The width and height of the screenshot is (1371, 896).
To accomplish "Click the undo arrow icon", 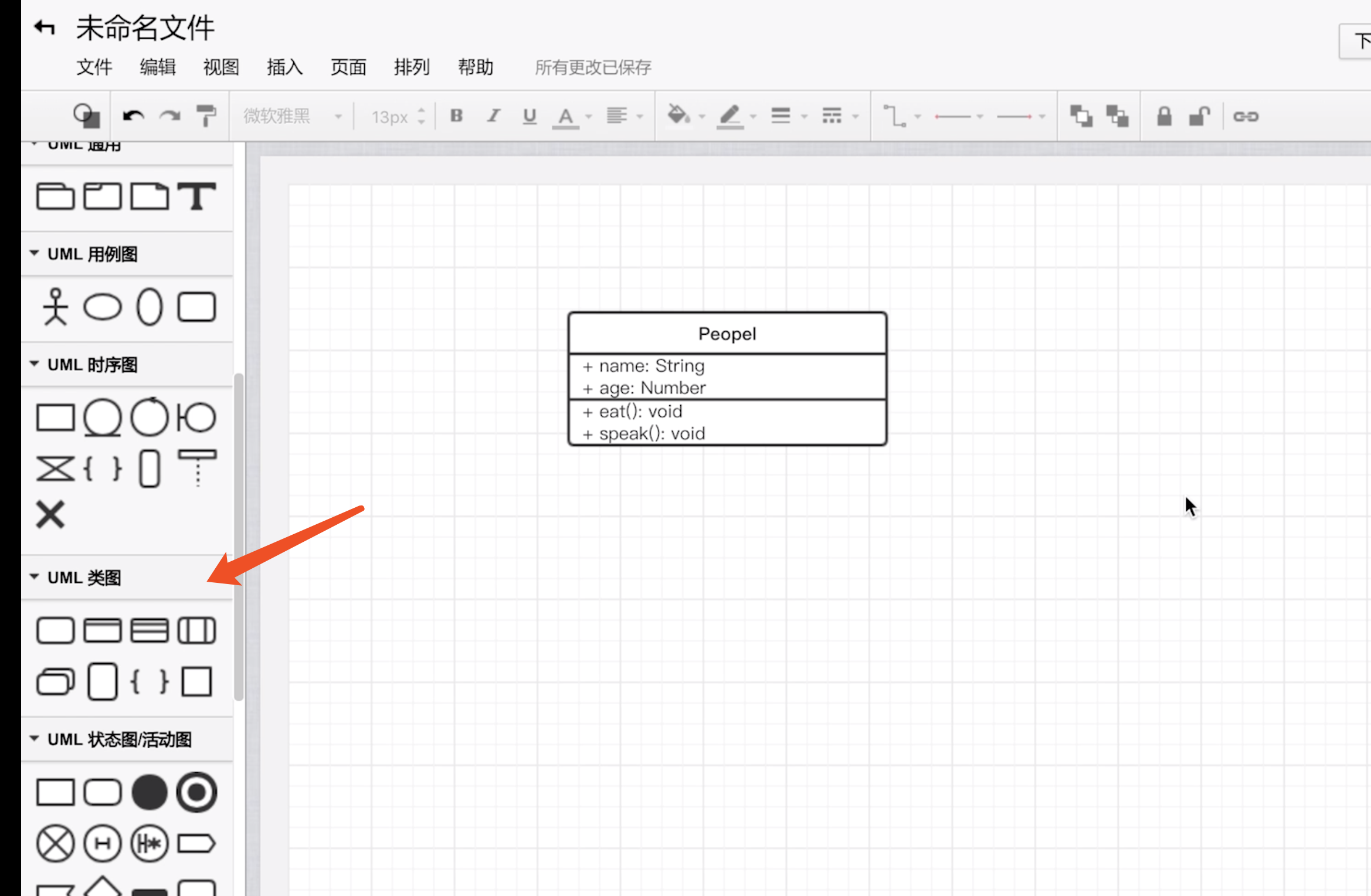I will pos(133,116).
